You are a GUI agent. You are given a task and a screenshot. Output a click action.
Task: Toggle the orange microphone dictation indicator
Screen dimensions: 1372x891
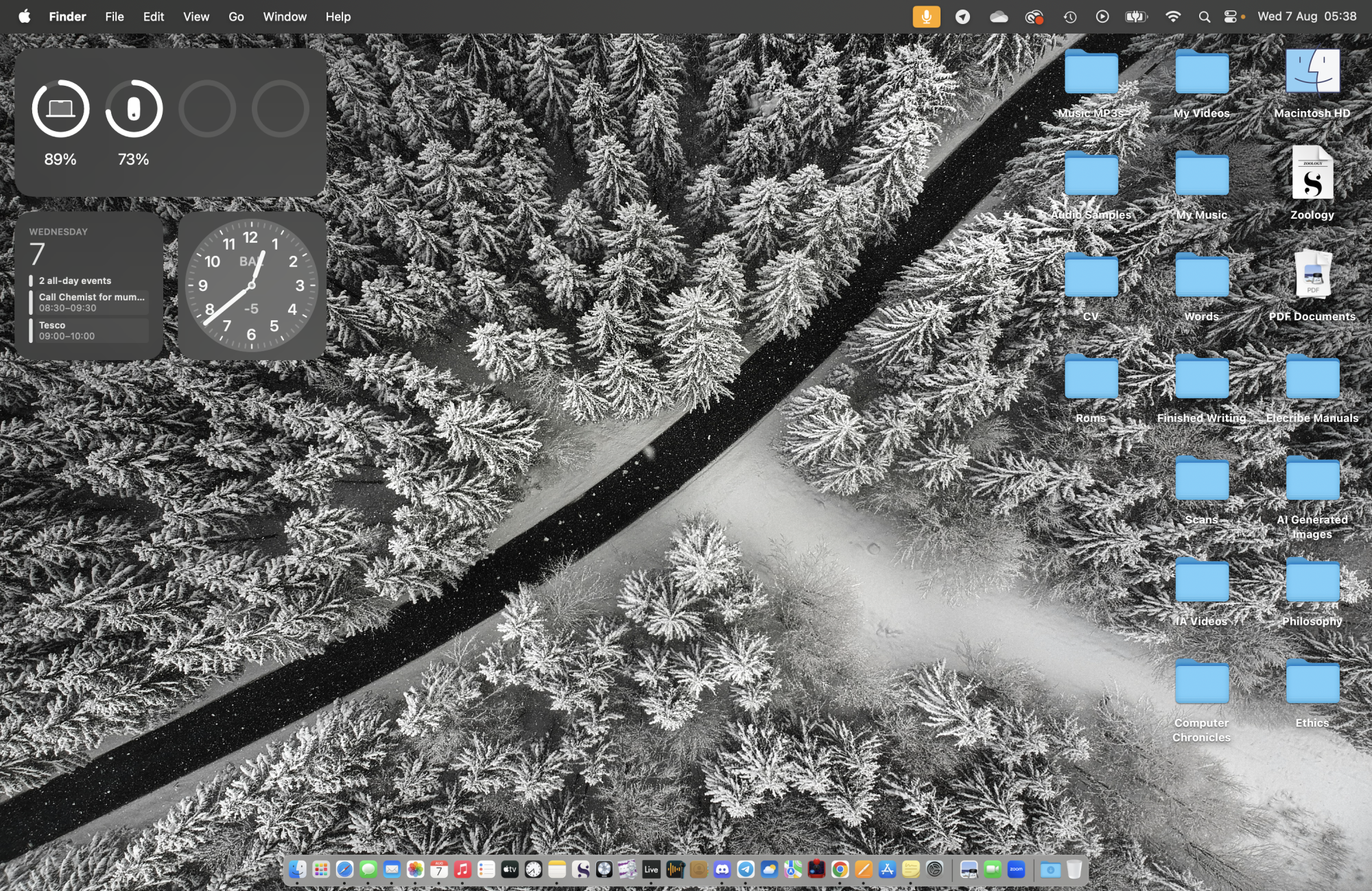926,16
